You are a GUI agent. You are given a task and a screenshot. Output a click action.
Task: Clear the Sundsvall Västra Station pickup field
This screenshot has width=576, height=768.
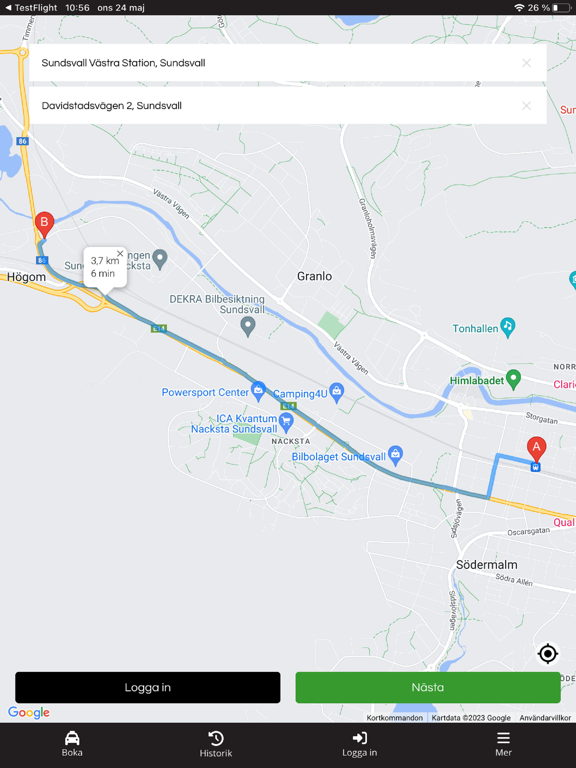tap(527, 63)
